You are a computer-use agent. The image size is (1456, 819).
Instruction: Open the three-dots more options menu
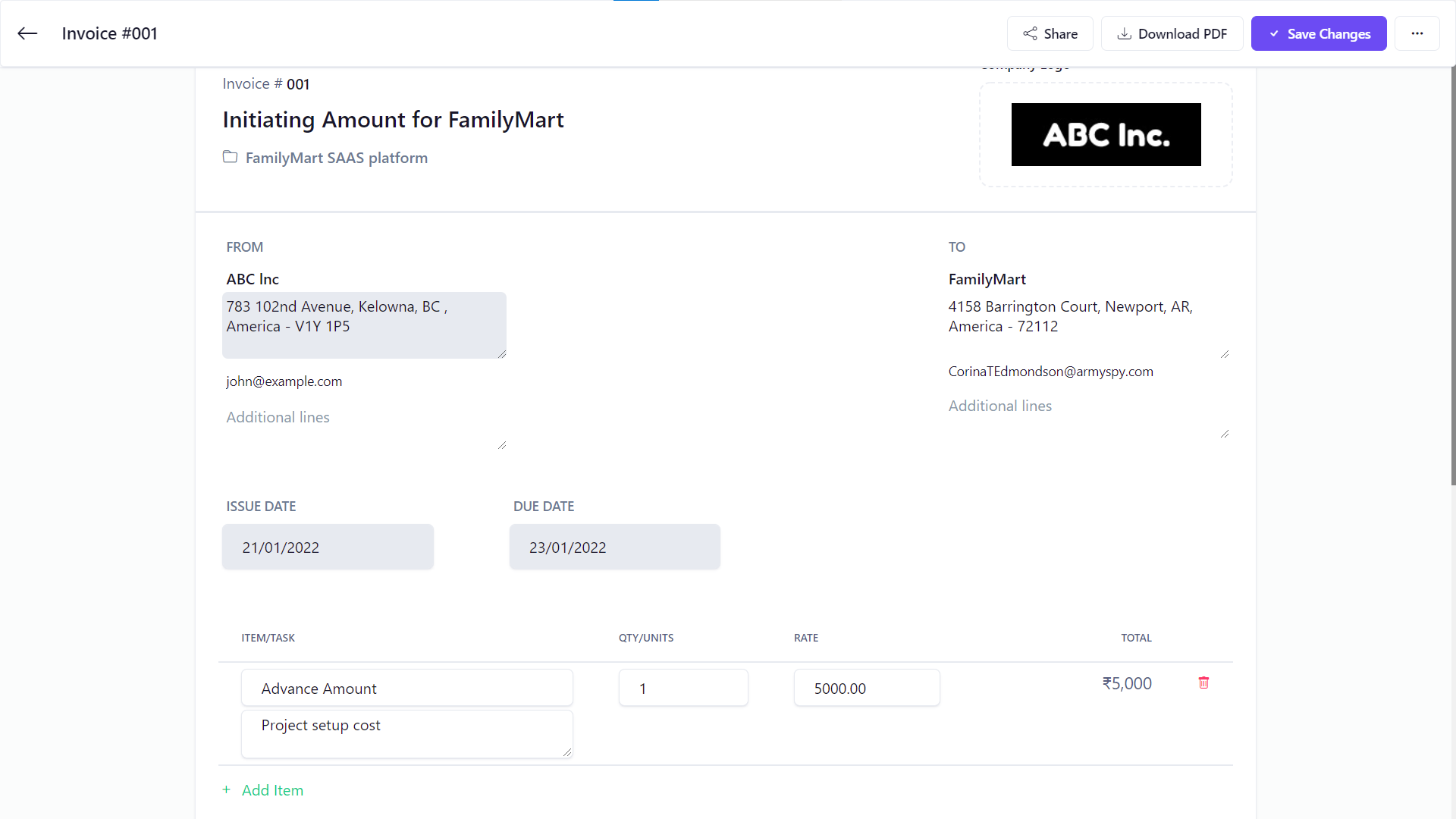1417,33
